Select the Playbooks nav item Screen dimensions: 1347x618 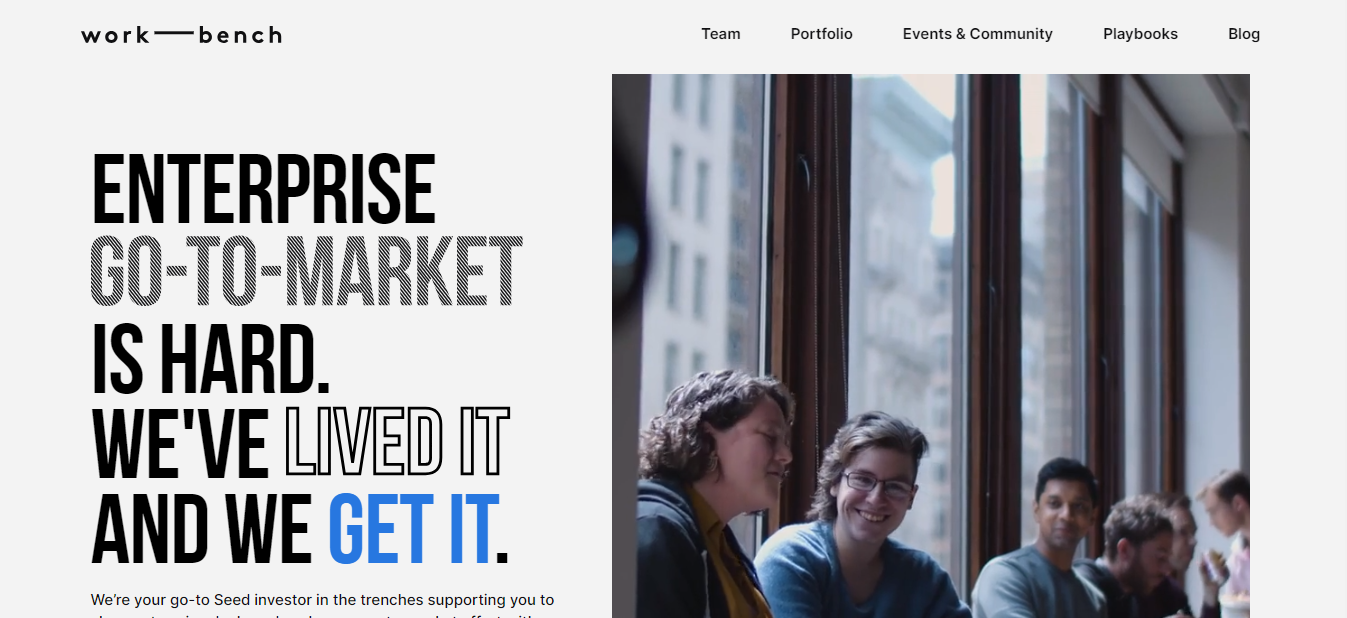point(1141,34)
